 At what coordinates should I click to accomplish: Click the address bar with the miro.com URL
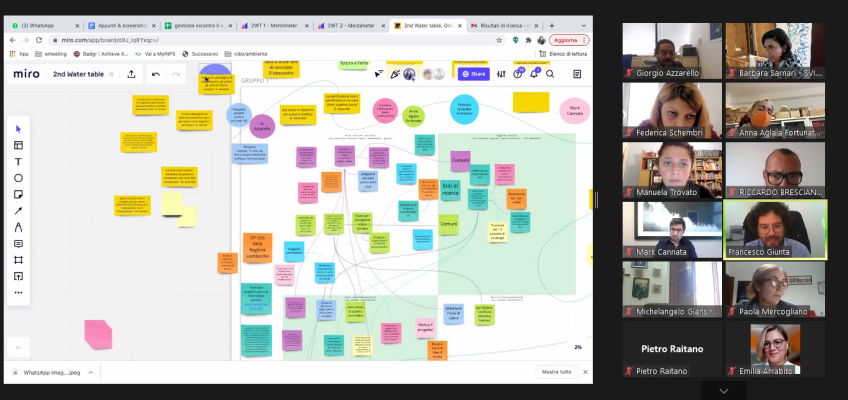coord(270,40)
